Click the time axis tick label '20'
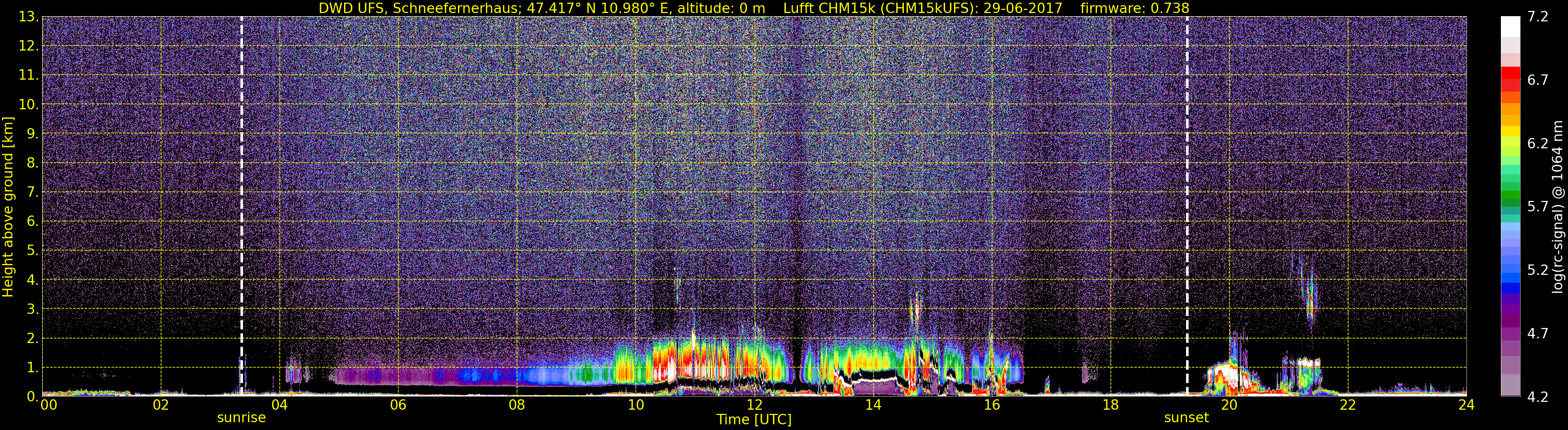This screenshot has width=1568, height=430. [1229, 406]
